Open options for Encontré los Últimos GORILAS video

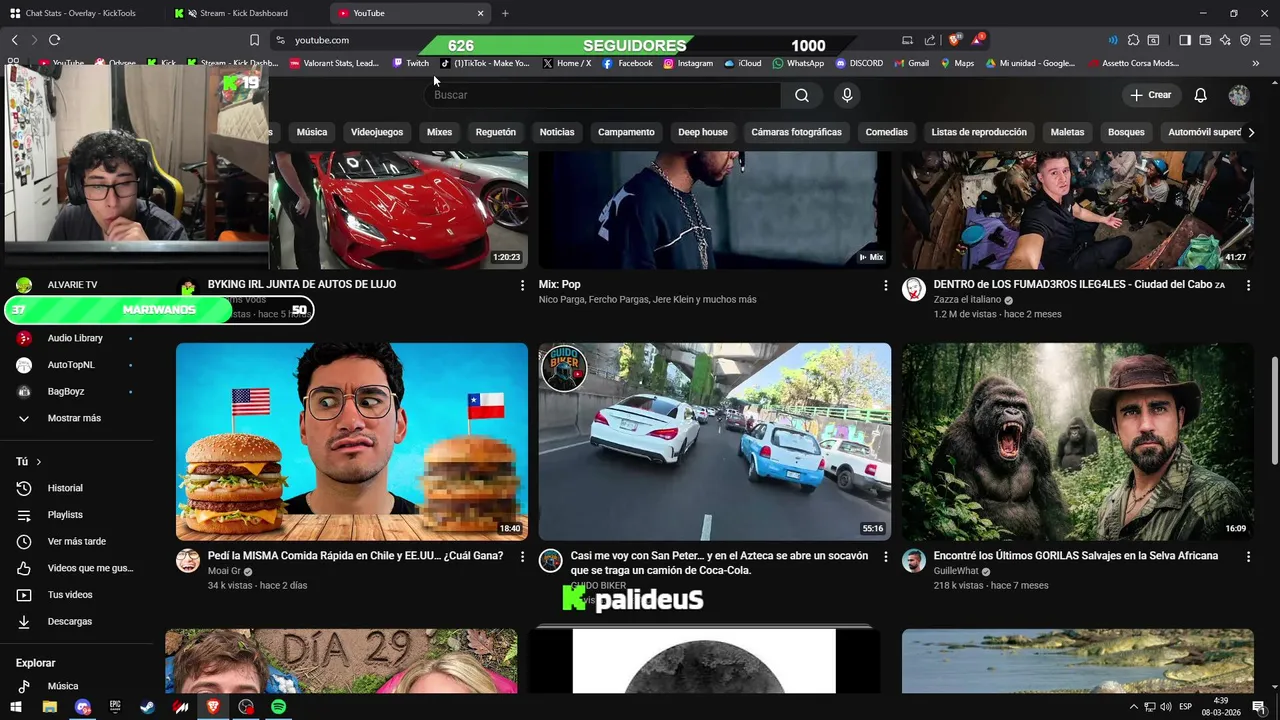point(1248,556)
